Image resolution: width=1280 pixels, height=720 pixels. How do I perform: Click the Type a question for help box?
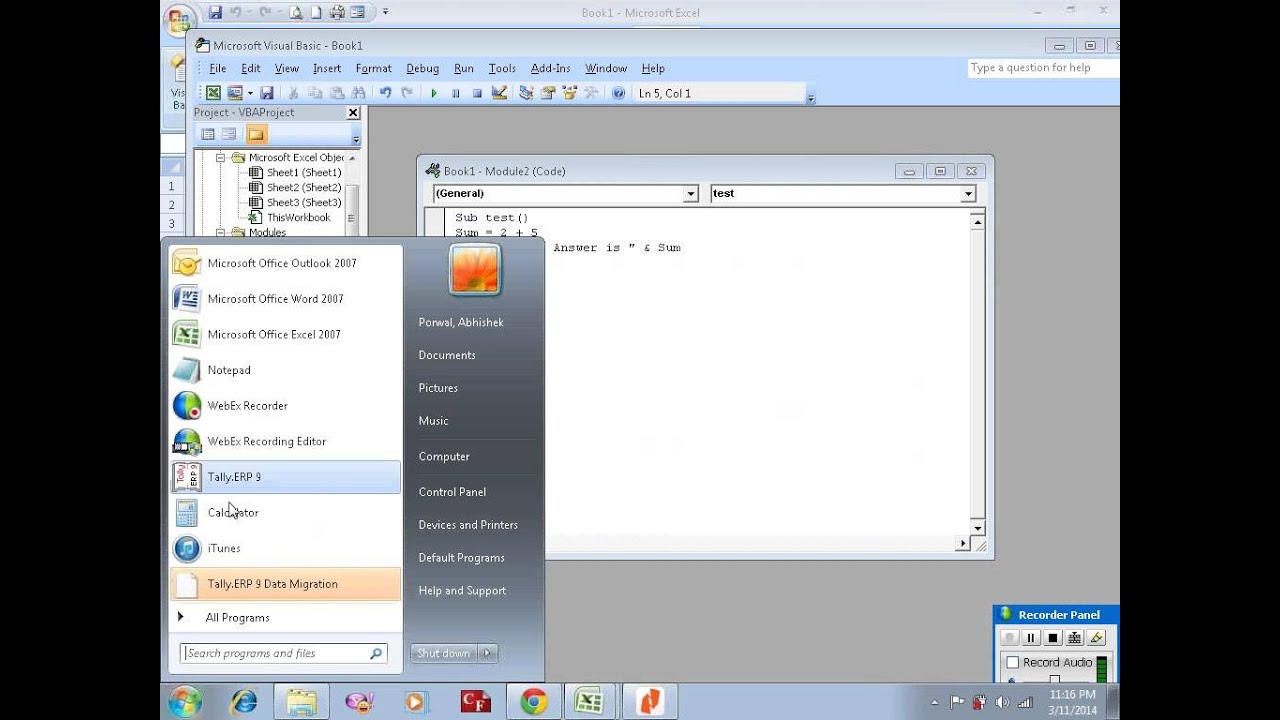coord(1041,68)
